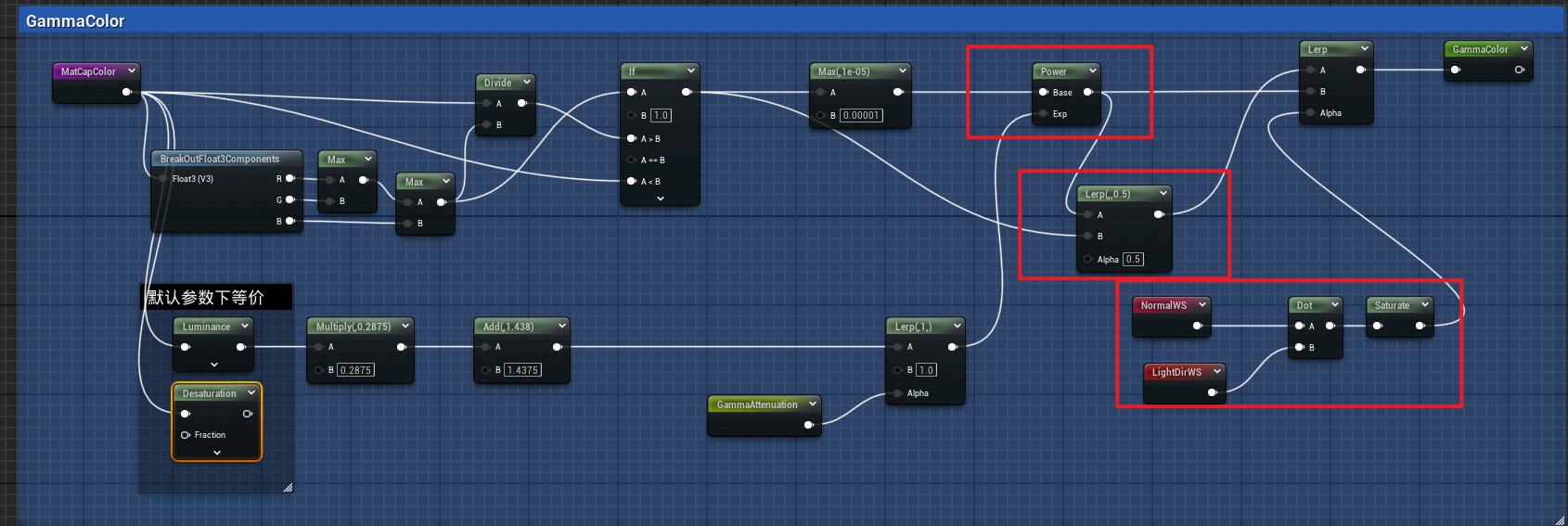The width and height of the screenshot is (1568, 526).
Task: Click the B value field 1.0 on If node
Action: (x=661, y=116)
